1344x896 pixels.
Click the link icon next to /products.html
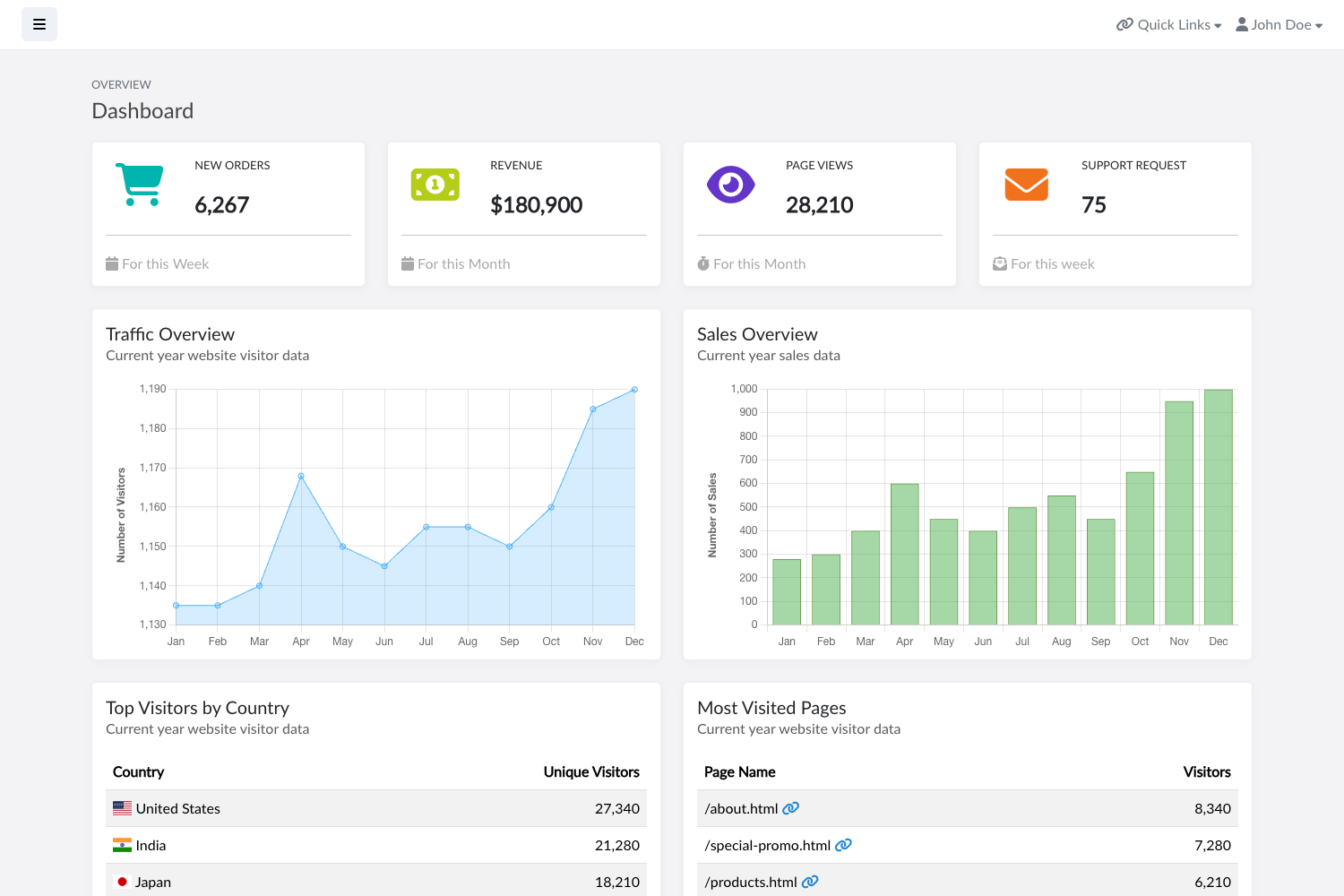[810, 881]
